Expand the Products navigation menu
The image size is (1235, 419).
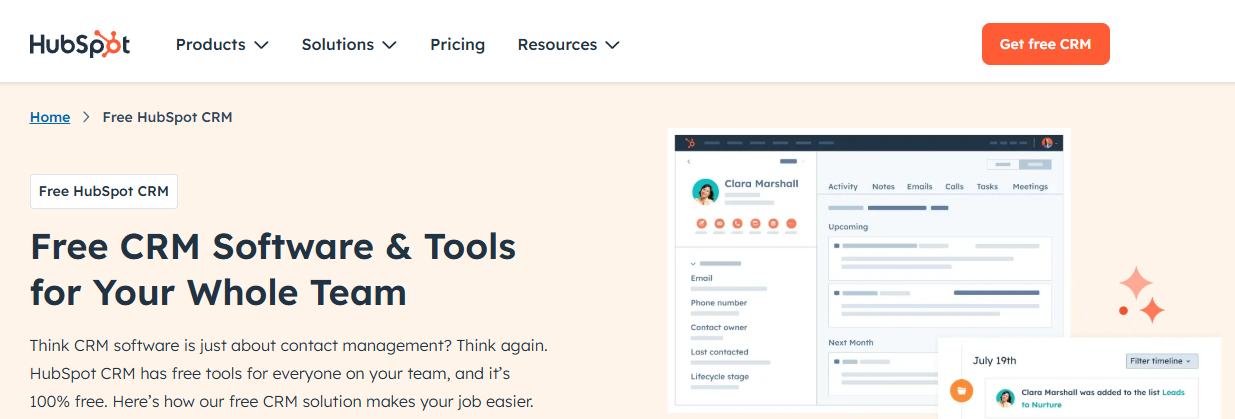pyautogui.click(x=222, y=44)
